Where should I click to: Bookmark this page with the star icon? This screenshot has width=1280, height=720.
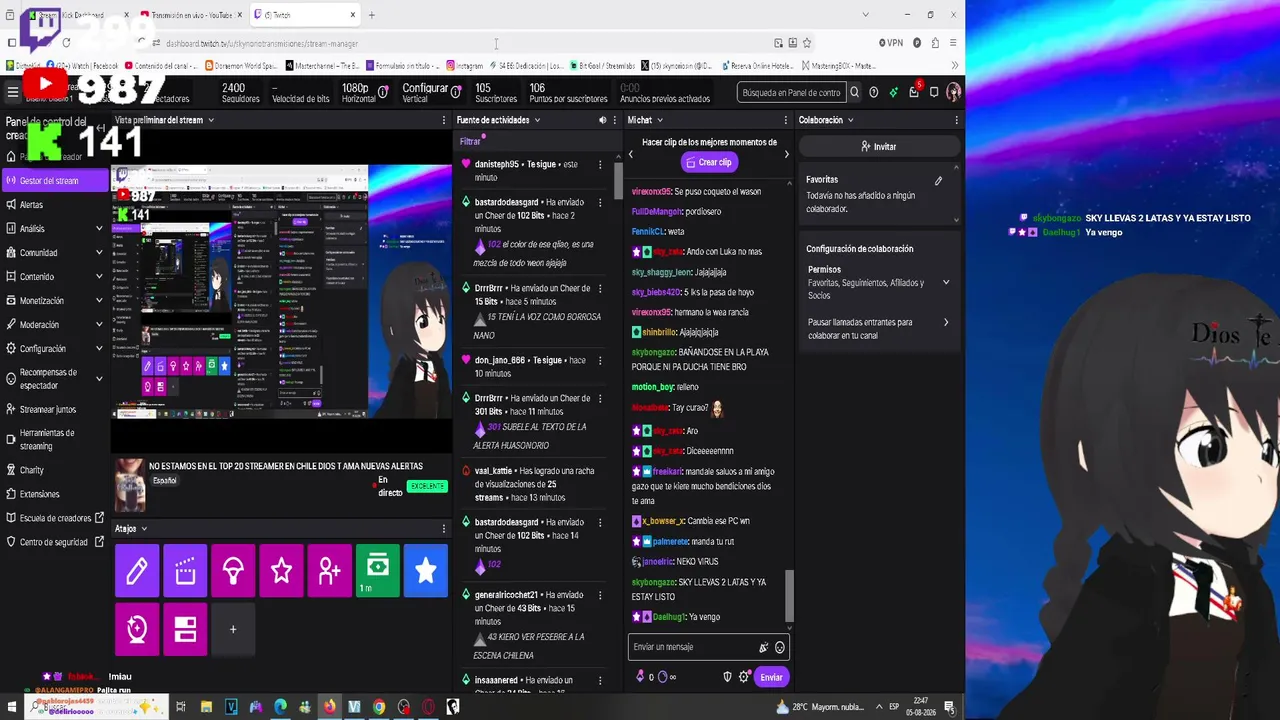(x=807, y=43)
